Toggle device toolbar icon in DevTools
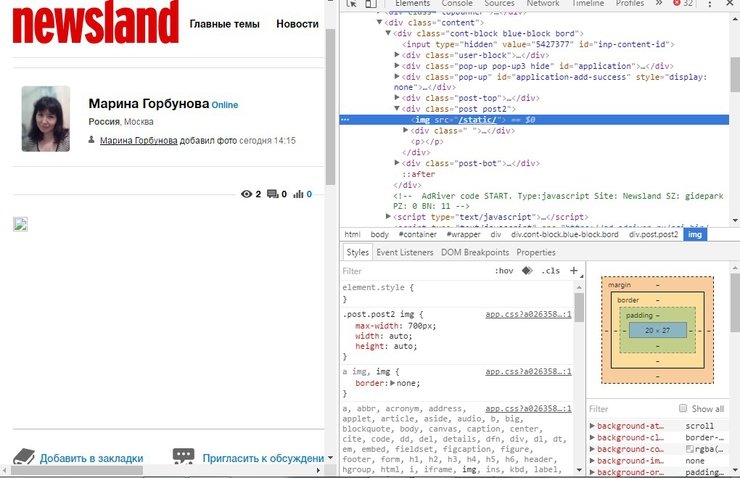Screen dimensions: 740x478 click(x=369, y=5)
